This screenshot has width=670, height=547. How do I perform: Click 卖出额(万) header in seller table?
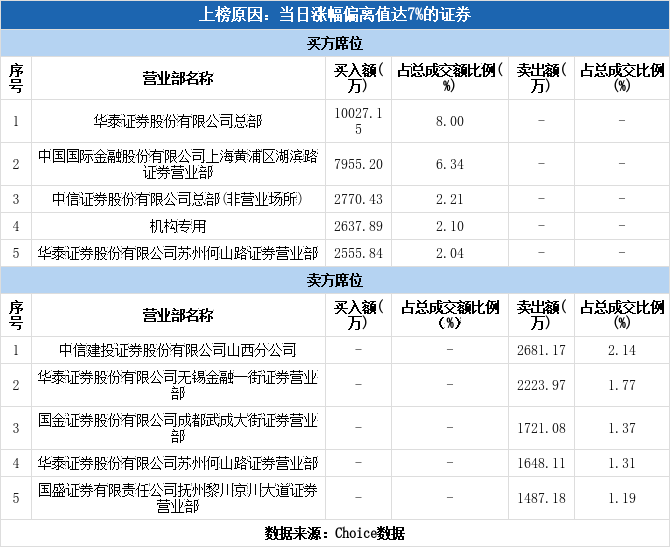541,315
